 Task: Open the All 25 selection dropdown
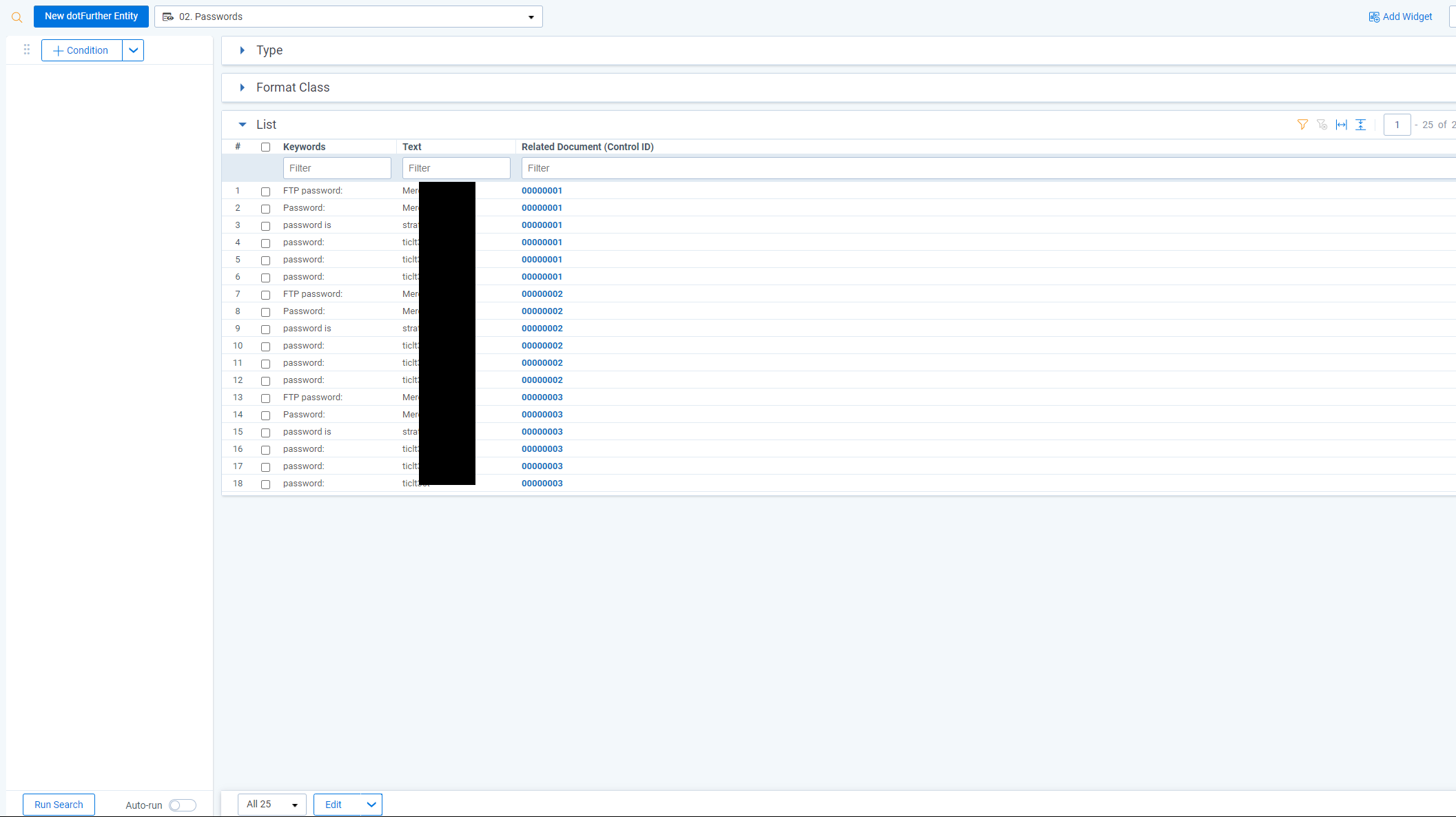tap(272, 804)
